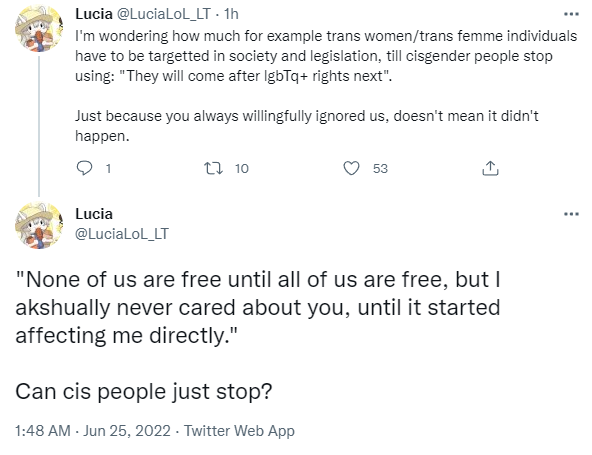Click the reply speech-bubble icon
The image size is (592, 455).
pos(84,168)
